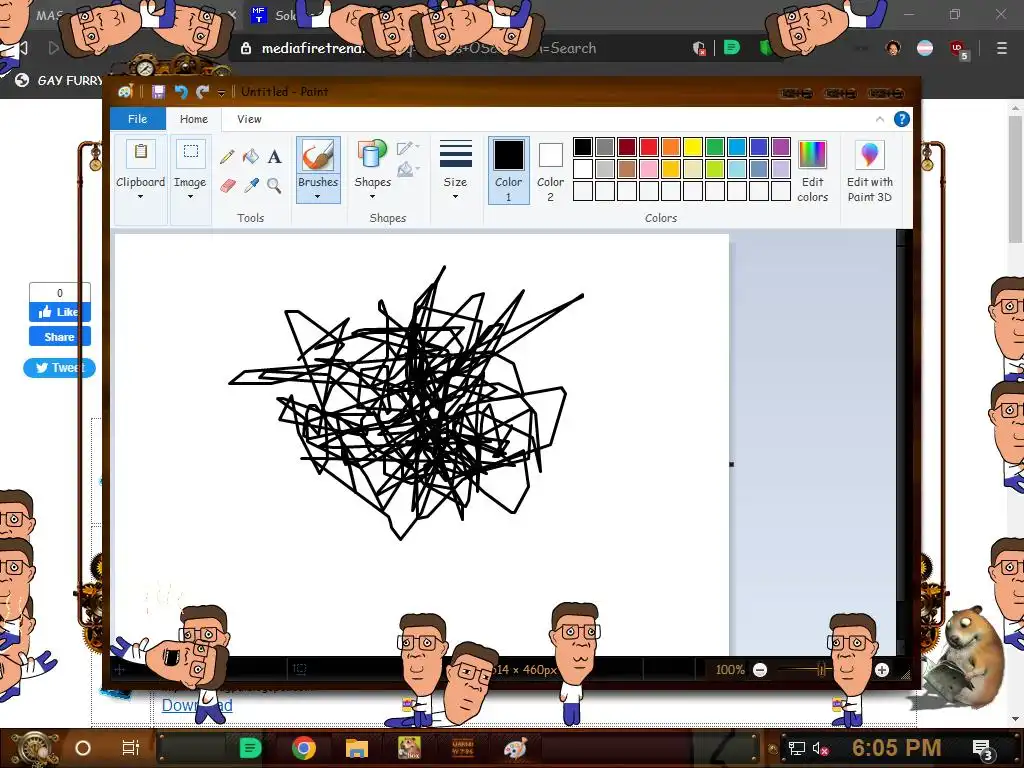
Task: Expand the Shapes dropdown arrow
Action: coord(372,197)
